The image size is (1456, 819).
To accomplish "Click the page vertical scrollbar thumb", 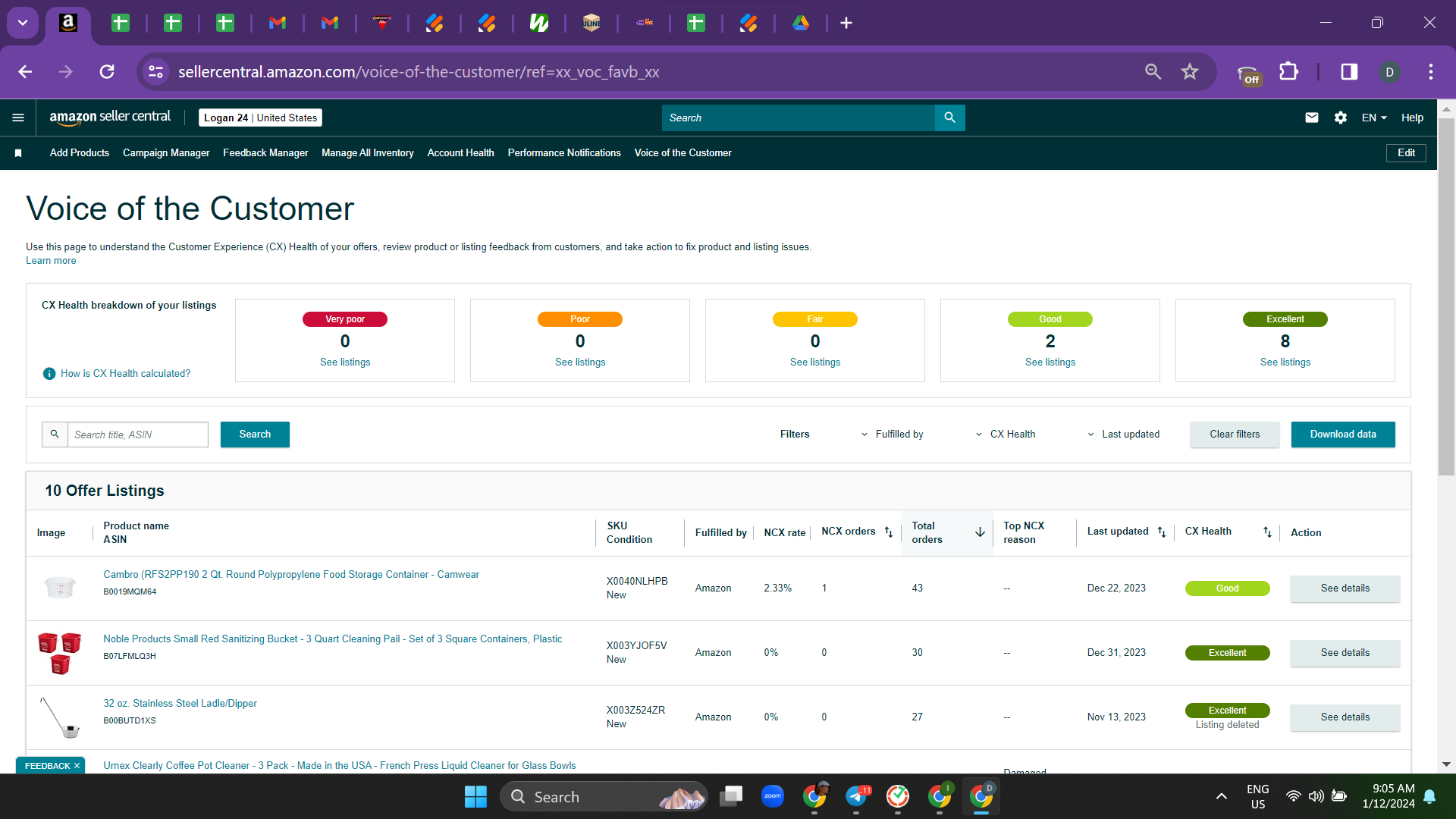I will 1446,296.
